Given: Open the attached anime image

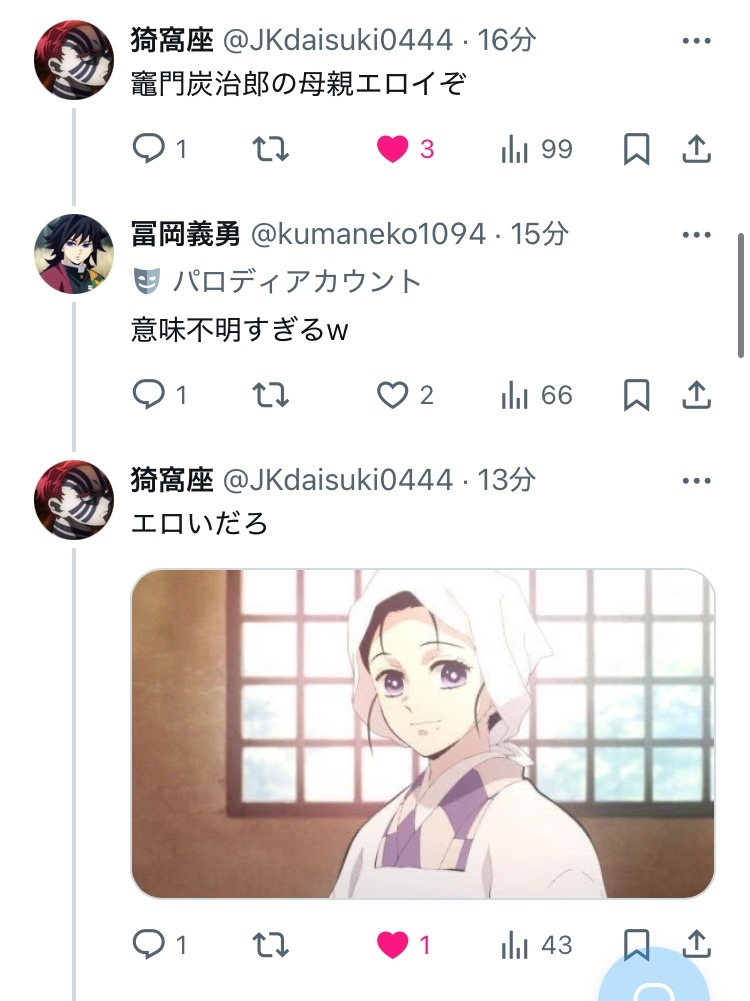Looking at the screenshot, I should coord(423,734).
